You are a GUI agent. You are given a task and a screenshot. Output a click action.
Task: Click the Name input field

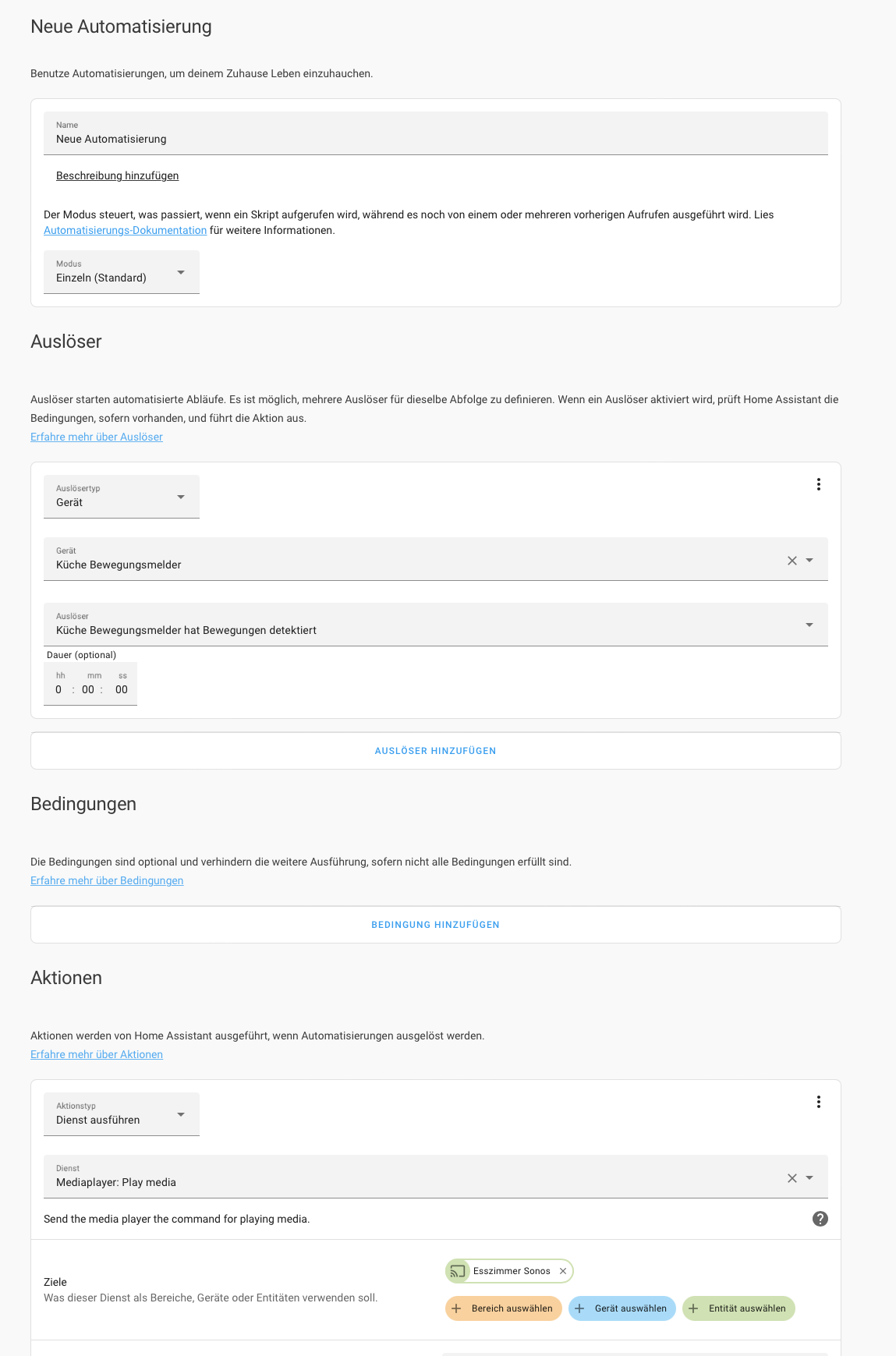click(x=435, y=139)
